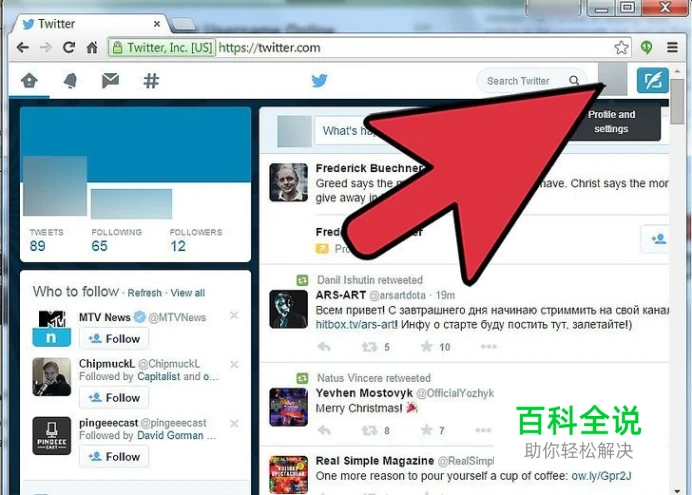Screen dimensions: 692x495
Task: Open Yevhen Mostovyk avatar
Action: tap(289, 407)
